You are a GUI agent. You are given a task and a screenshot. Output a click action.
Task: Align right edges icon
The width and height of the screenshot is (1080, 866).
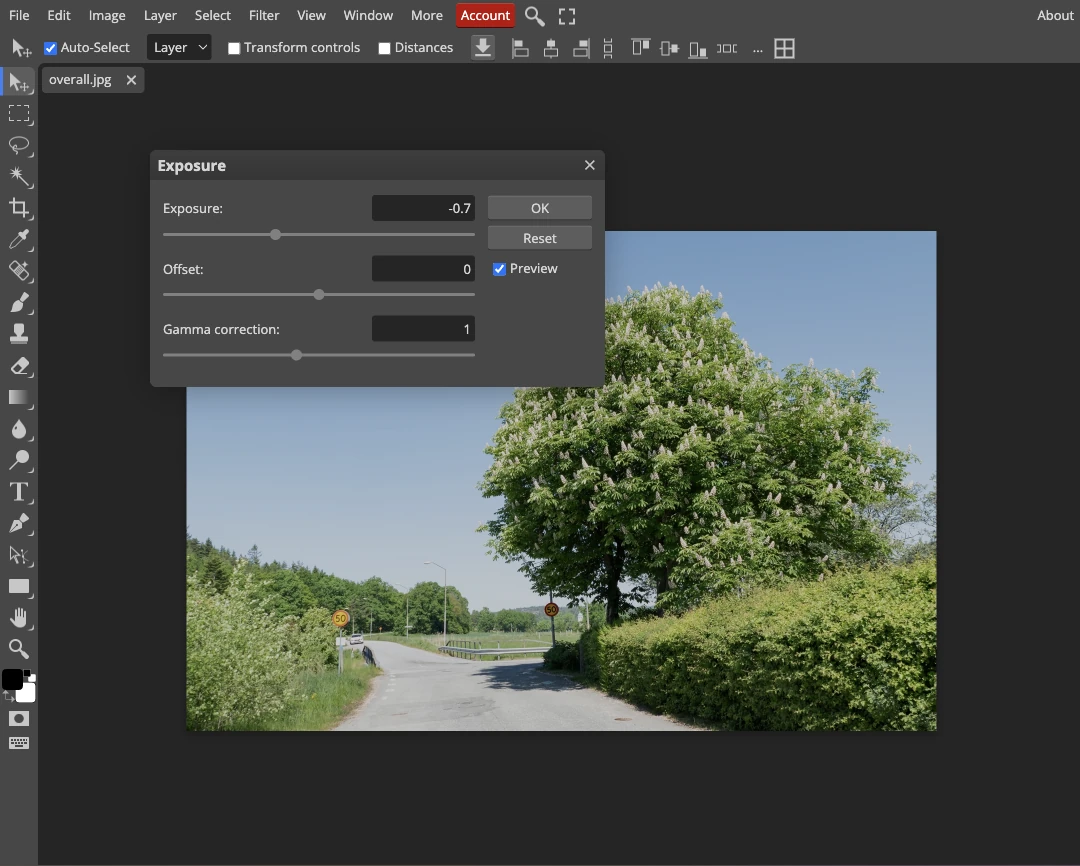click(581, 48)
